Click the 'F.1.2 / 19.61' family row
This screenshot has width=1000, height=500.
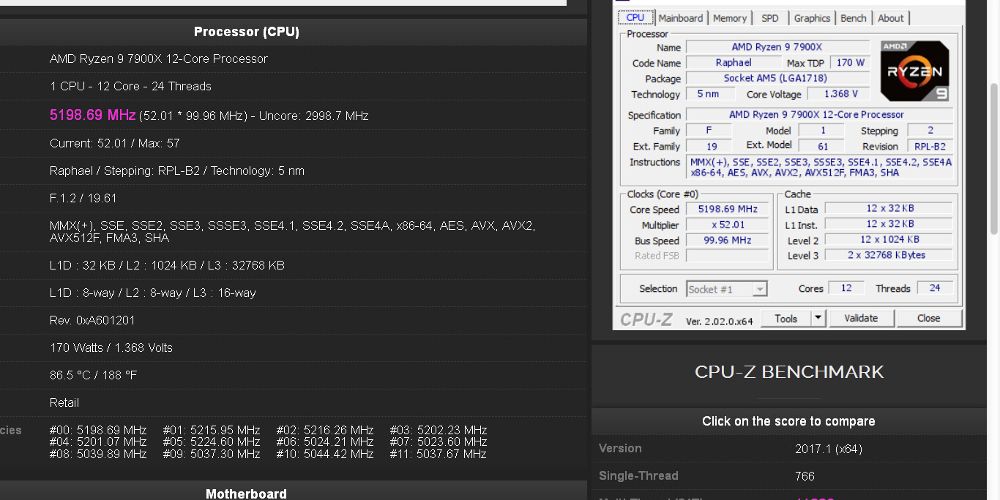tap(83, 198)
